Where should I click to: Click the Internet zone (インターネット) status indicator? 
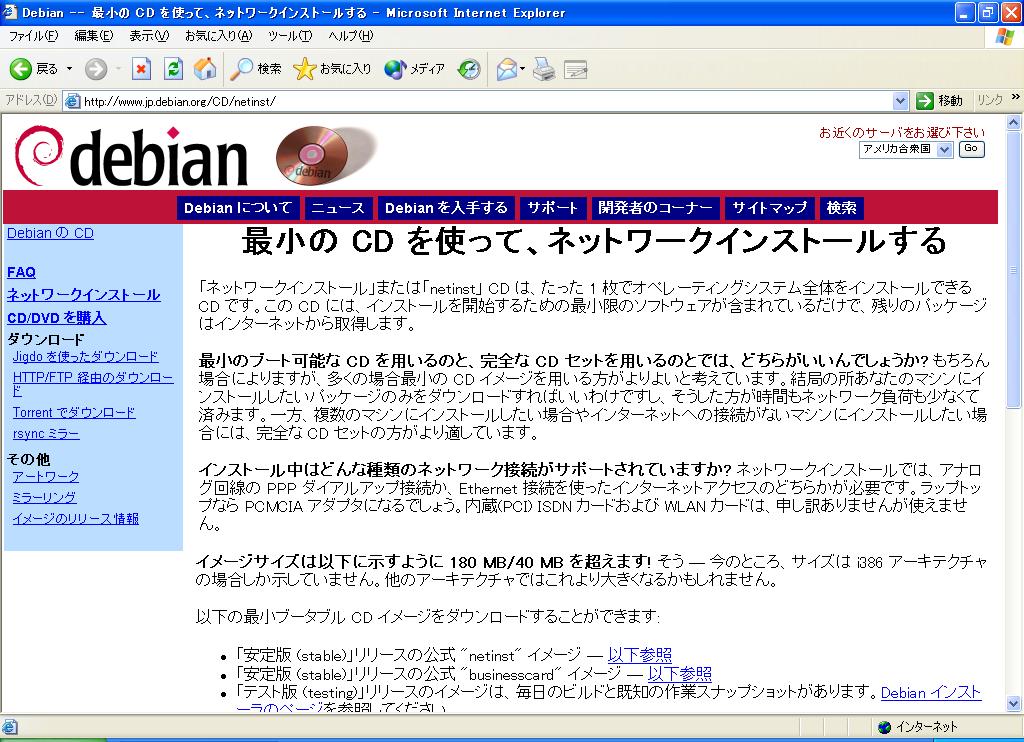pyautogui.click(x=918, y=727)
